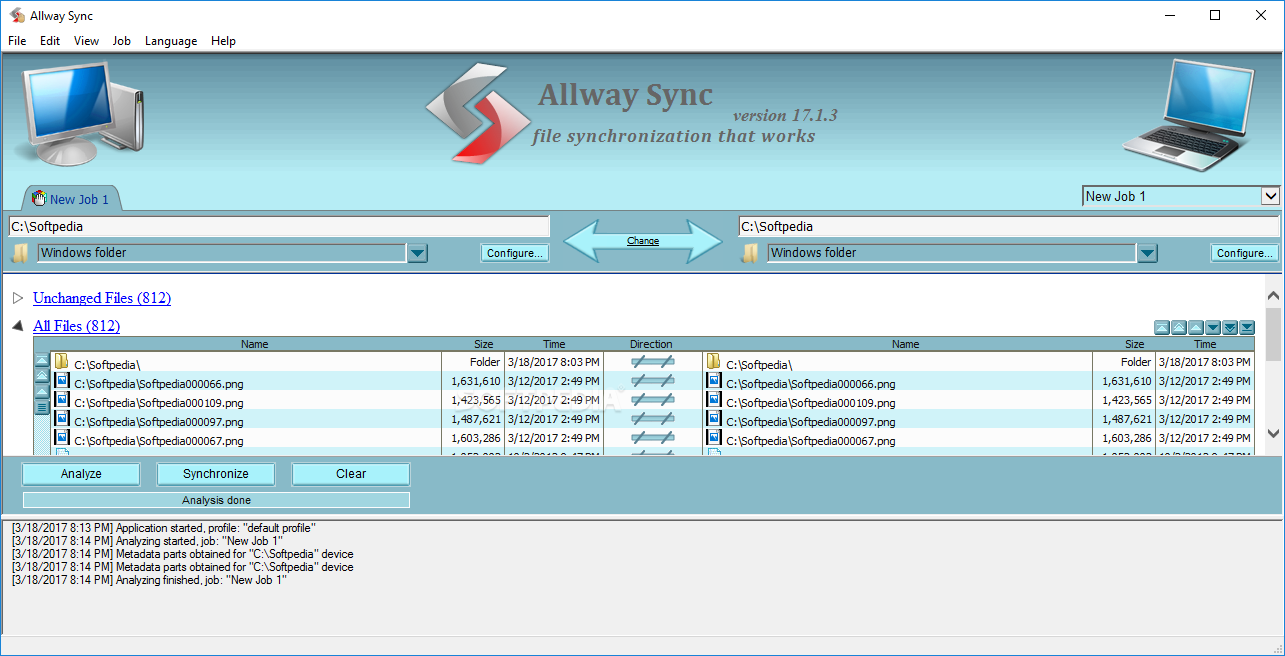1285x656 pixels.
Task: Click the right C:\Softpedia path field
Action: tap(1009, 227)
